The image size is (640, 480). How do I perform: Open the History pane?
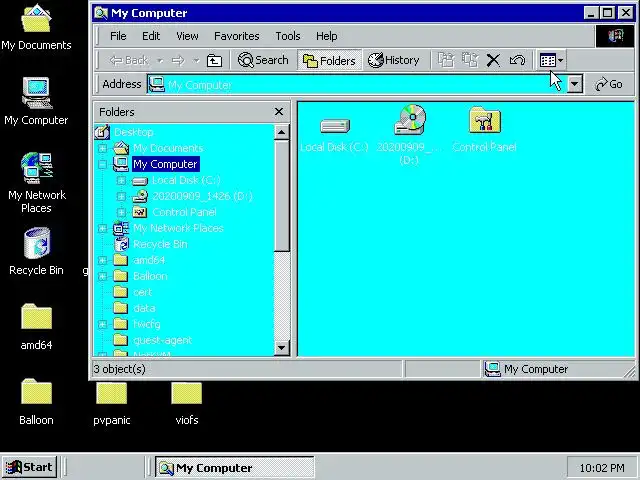394,60
